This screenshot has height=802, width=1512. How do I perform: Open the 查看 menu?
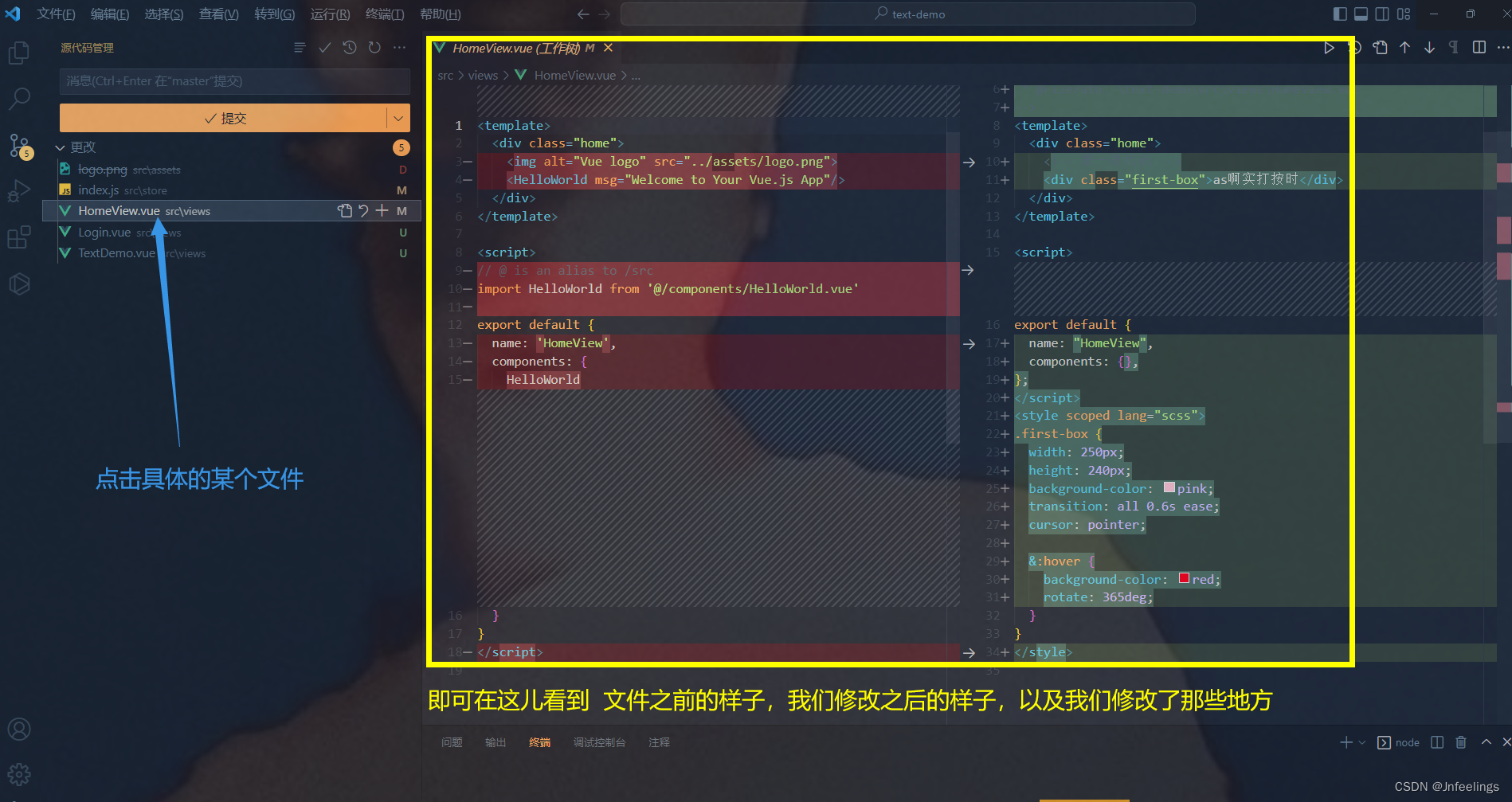(x=219, y=14)
